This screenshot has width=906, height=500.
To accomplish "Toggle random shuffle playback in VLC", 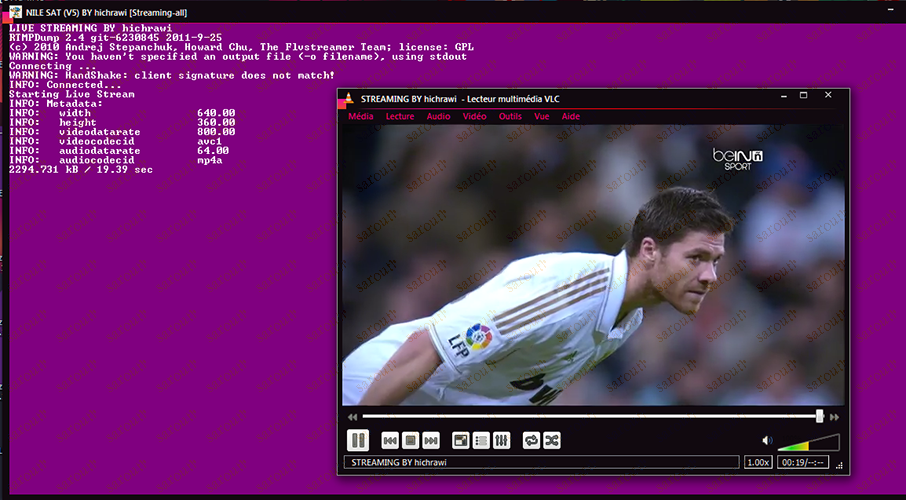I will (x=552, y=441).
